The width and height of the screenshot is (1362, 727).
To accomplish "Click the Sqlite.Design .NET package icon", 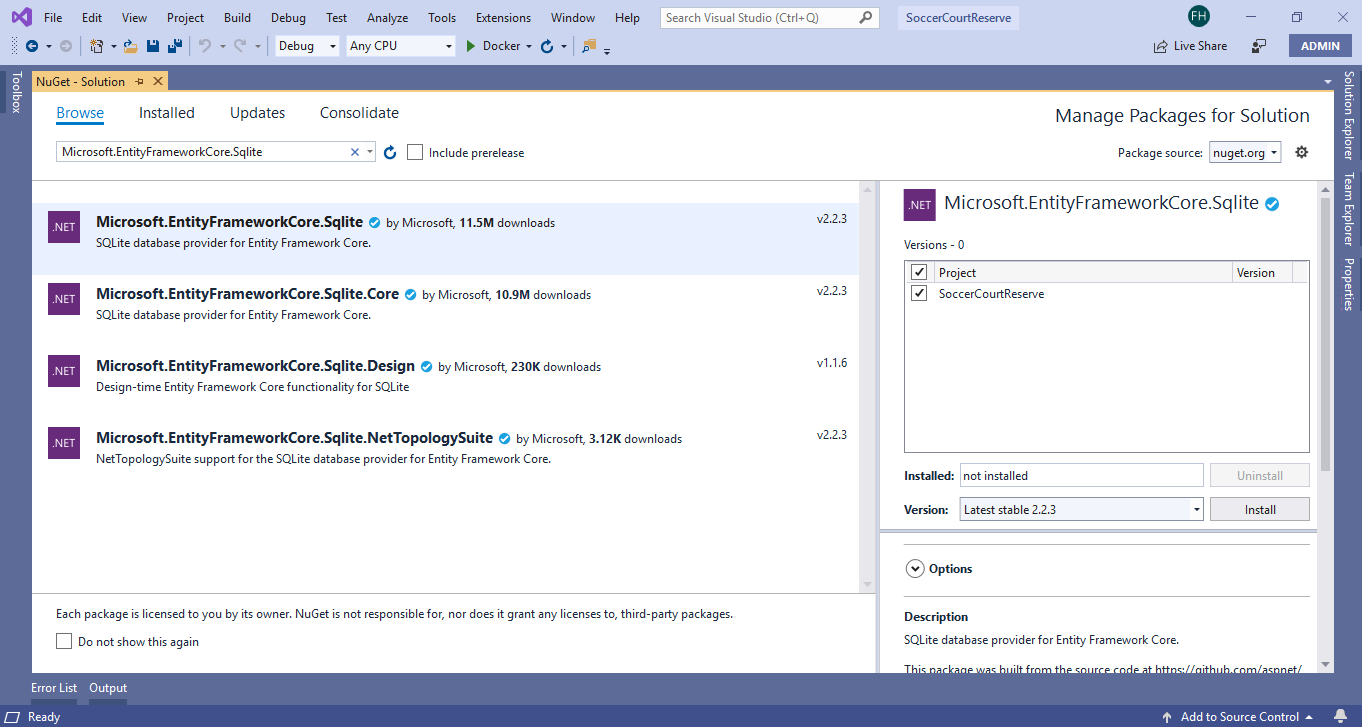I will click(x=64, y=371).
